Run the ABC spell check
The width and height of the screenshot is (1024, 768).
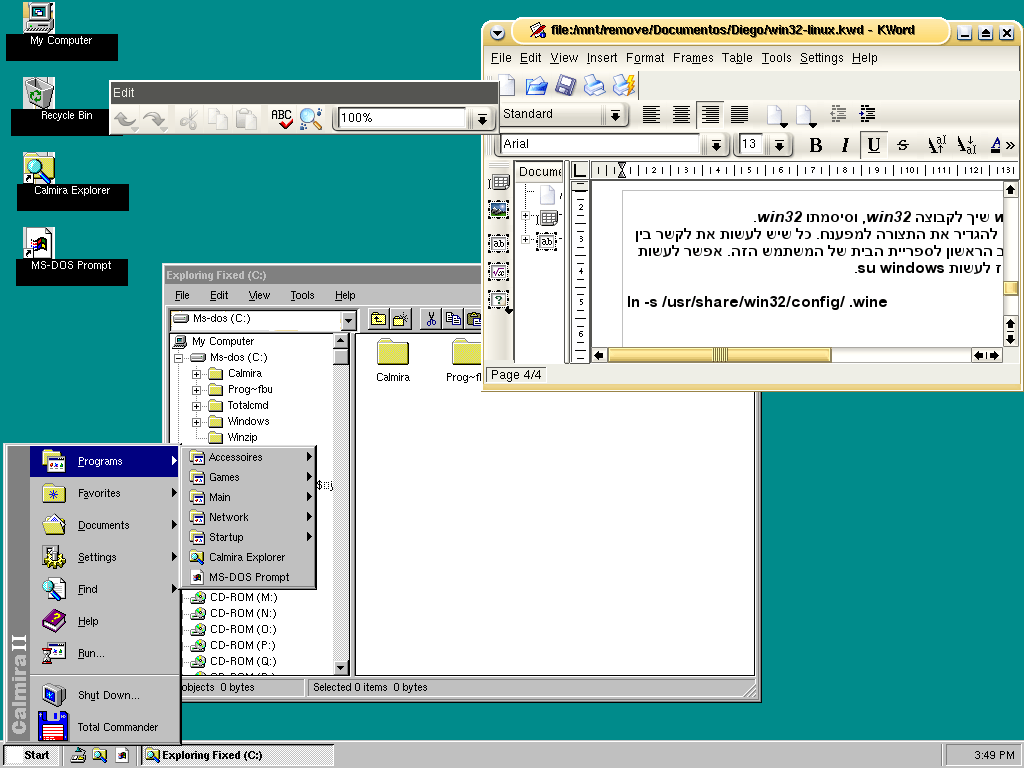[281, 119]
